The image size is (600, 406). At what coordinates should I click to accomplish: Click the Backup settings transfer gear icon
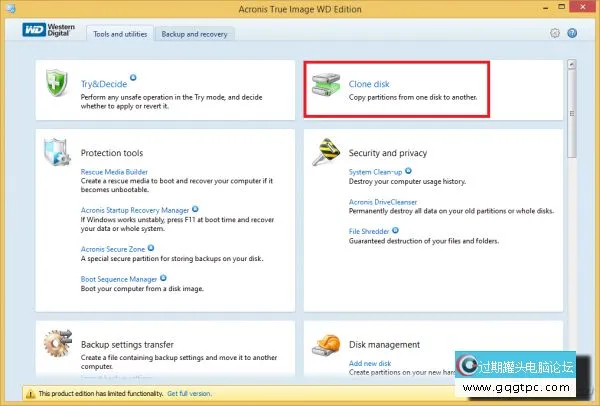(x=58, y=345)
